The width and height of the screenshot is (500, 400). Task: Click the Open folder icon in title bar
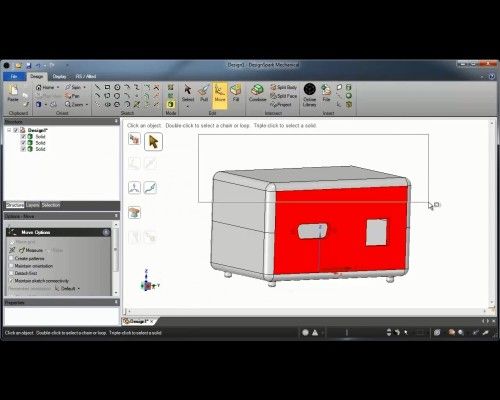(x=18, y=65)
